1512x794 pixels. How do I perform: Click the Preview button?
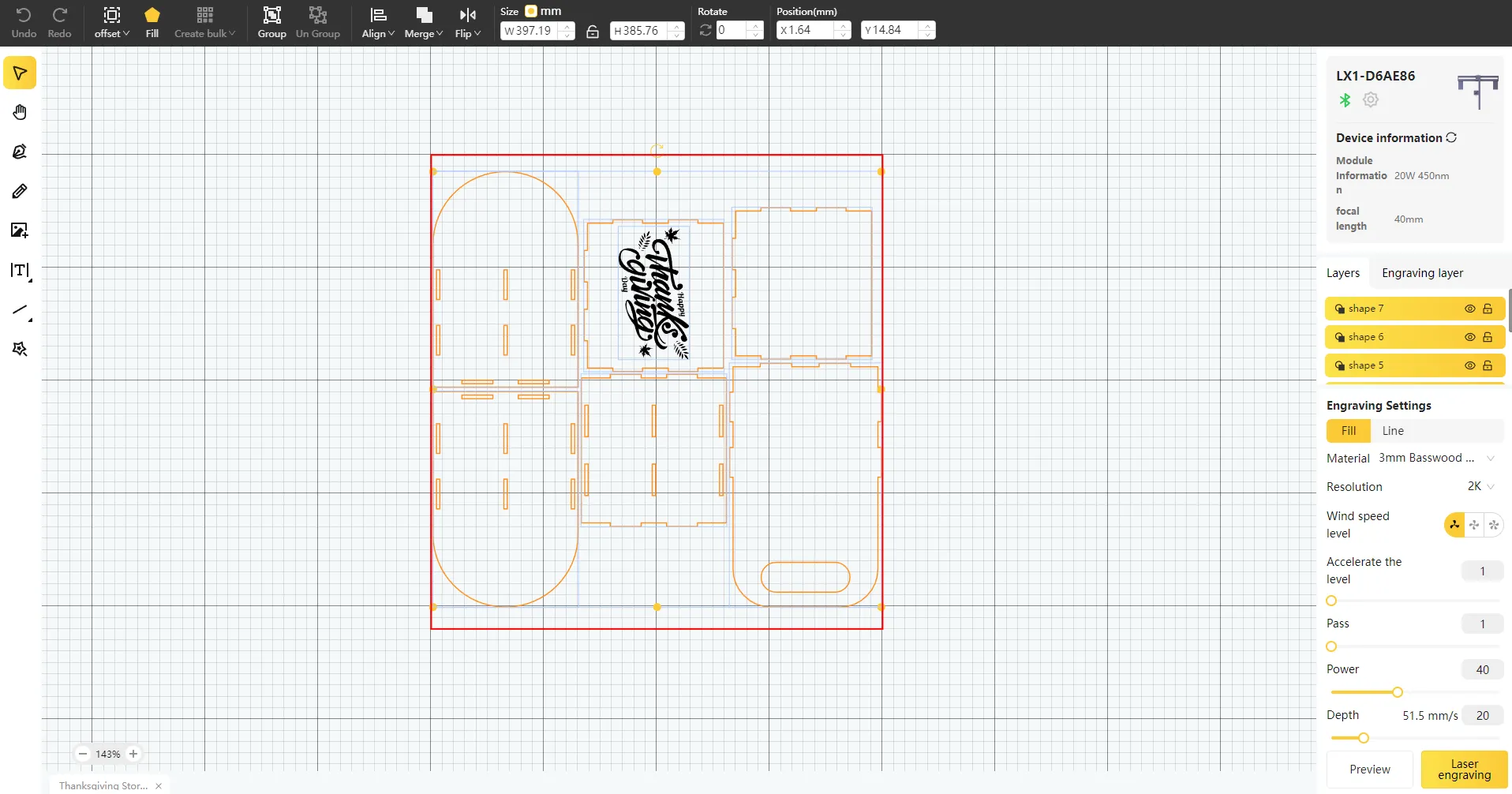1370,770
